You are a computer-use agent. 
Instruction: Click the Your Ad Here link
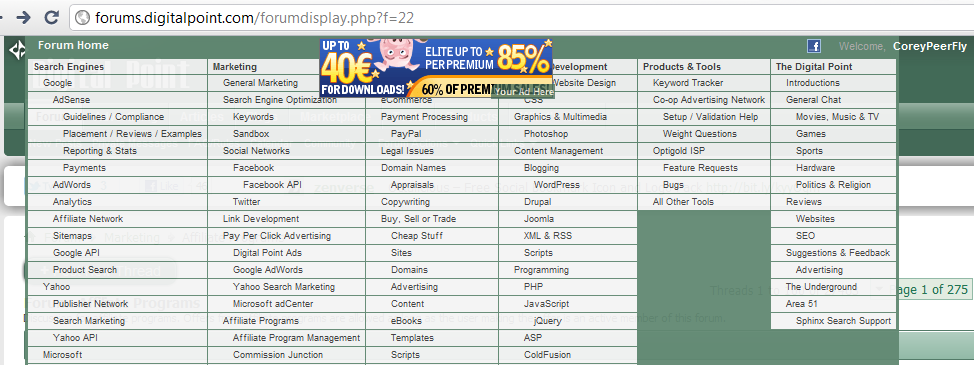(x=524, y=92)
